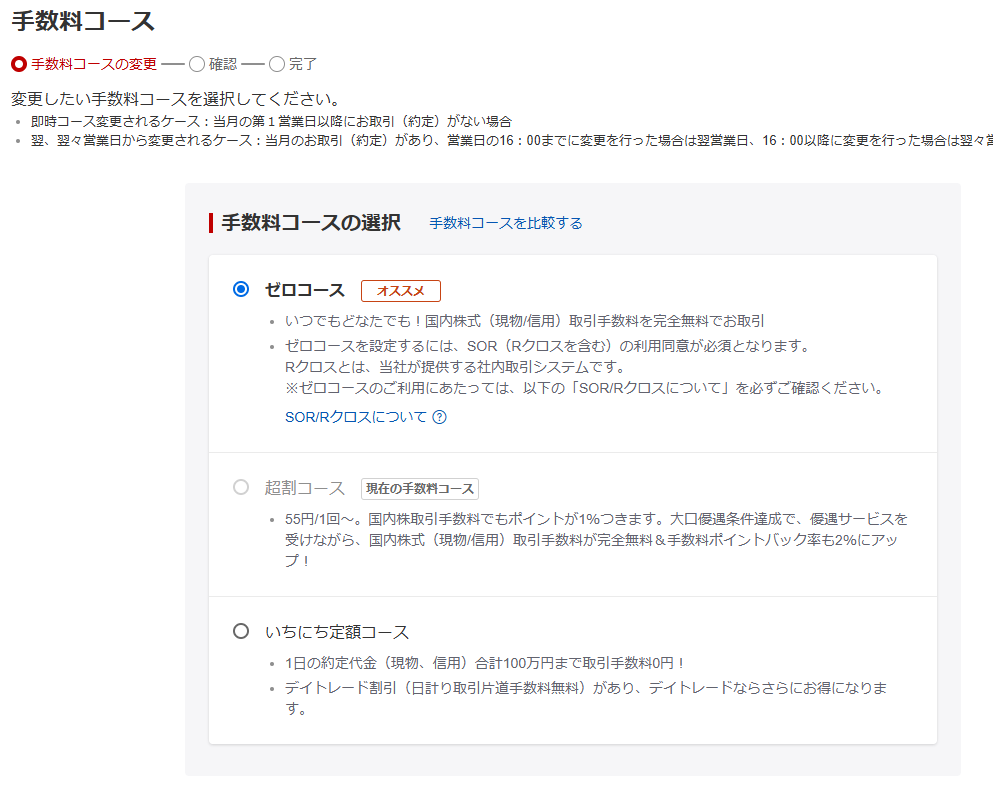Open the SOR/Rクロスについて link text
This screenshot has height=785, width=993.
(355, 417)
